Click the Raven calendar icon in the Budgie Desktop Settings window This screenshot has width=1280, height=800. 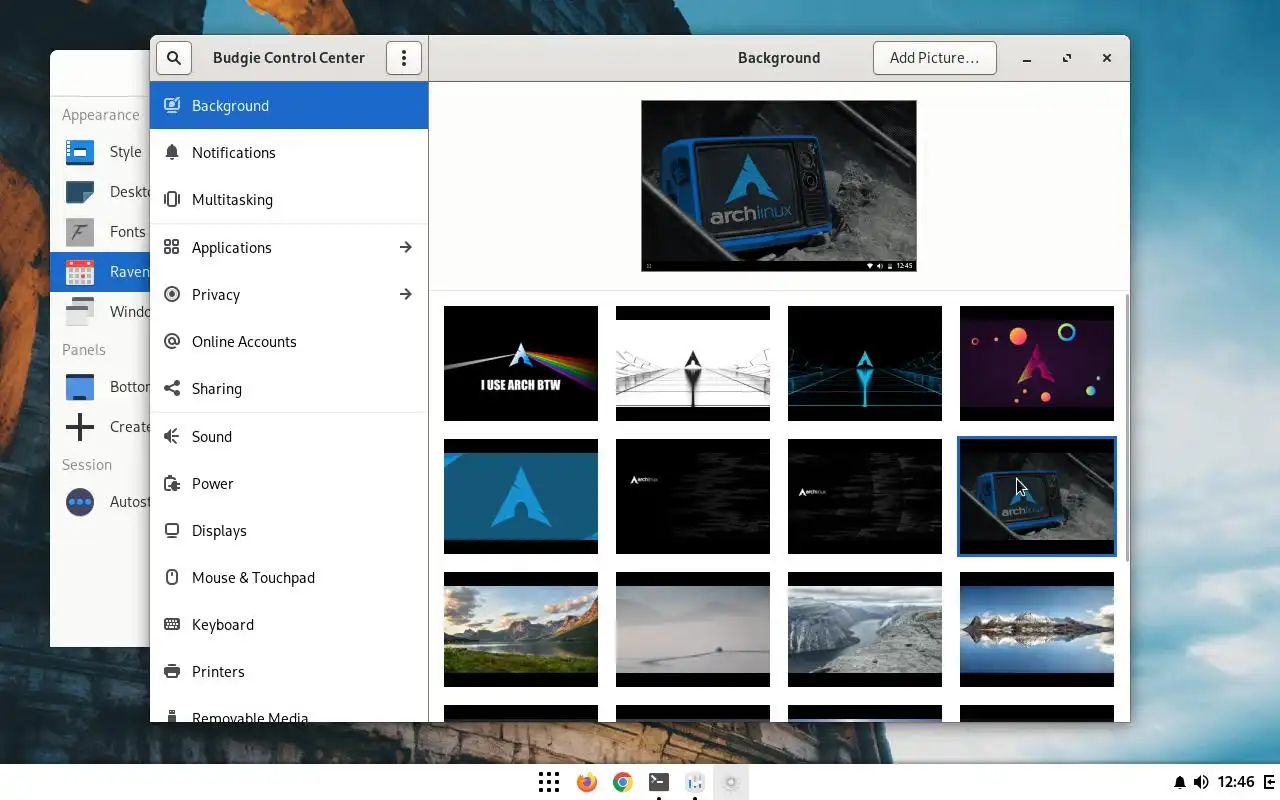point(80,272)
